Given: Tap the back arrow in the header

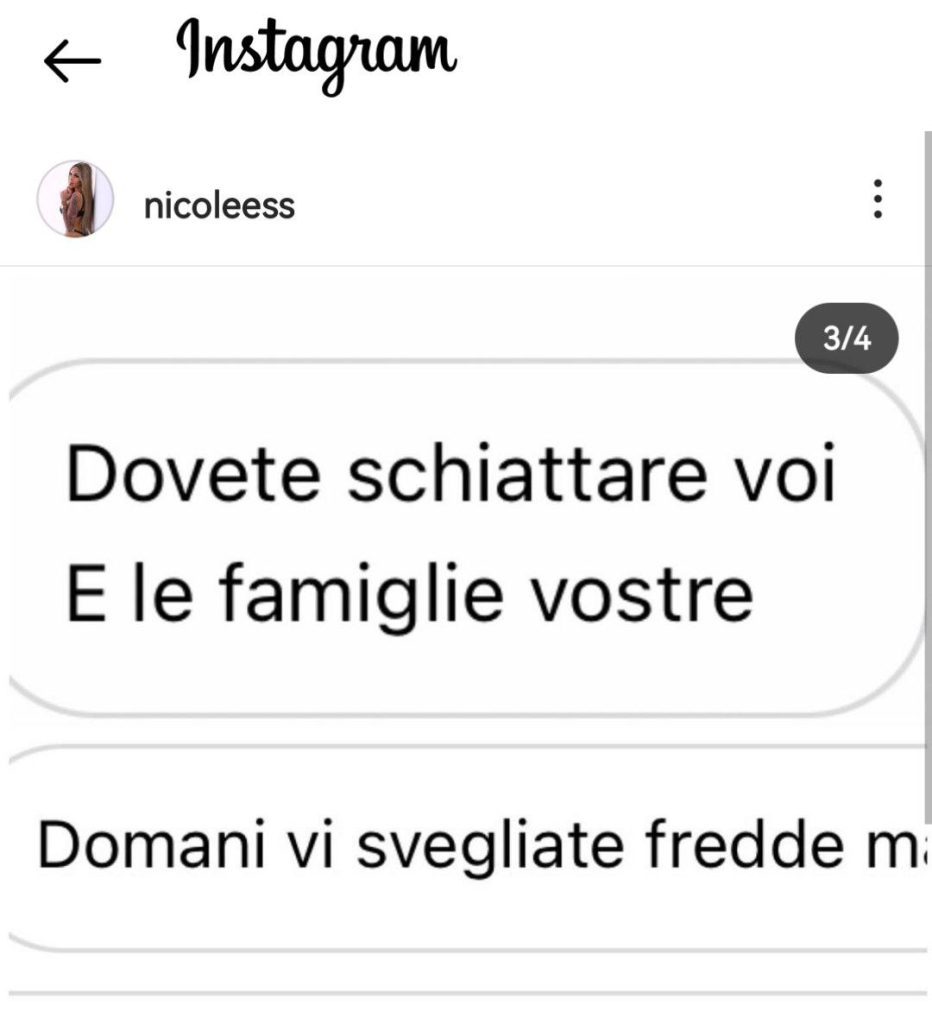Looking at the screenshot, I should (72, 61).
